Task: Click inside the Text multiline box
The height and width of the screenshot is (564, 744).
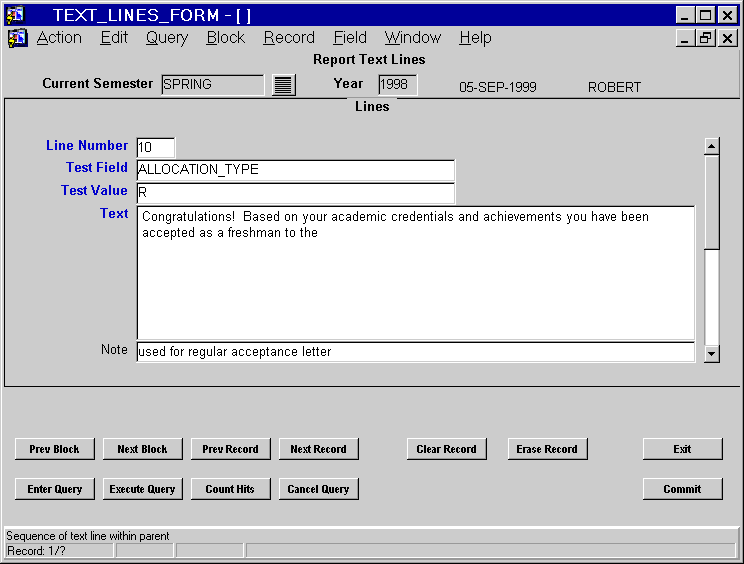Action: pyautogui.click(x=416, y=273)
